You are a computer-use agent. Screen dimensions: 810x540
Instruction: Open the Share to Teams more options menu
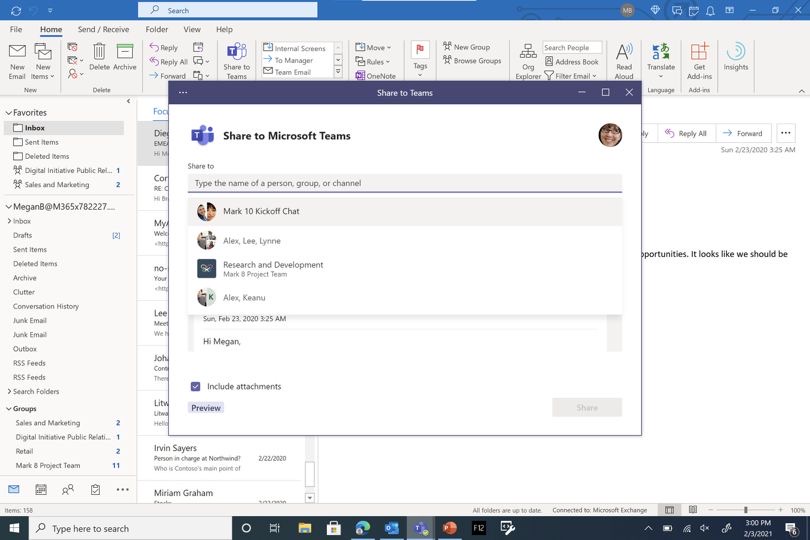(x=183, y=92)
